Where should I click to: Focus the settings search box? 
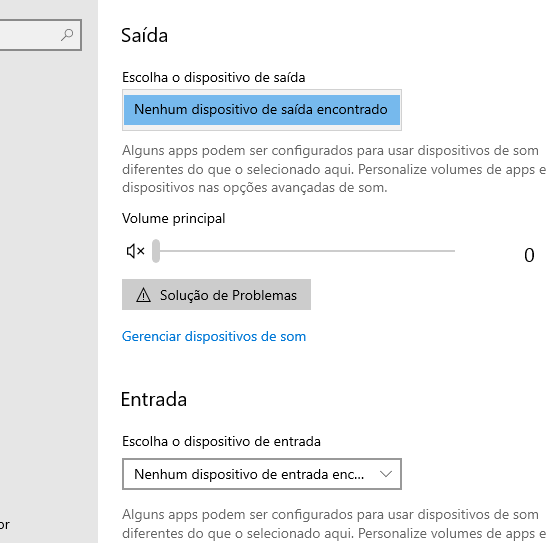click(x=40, y=35)
